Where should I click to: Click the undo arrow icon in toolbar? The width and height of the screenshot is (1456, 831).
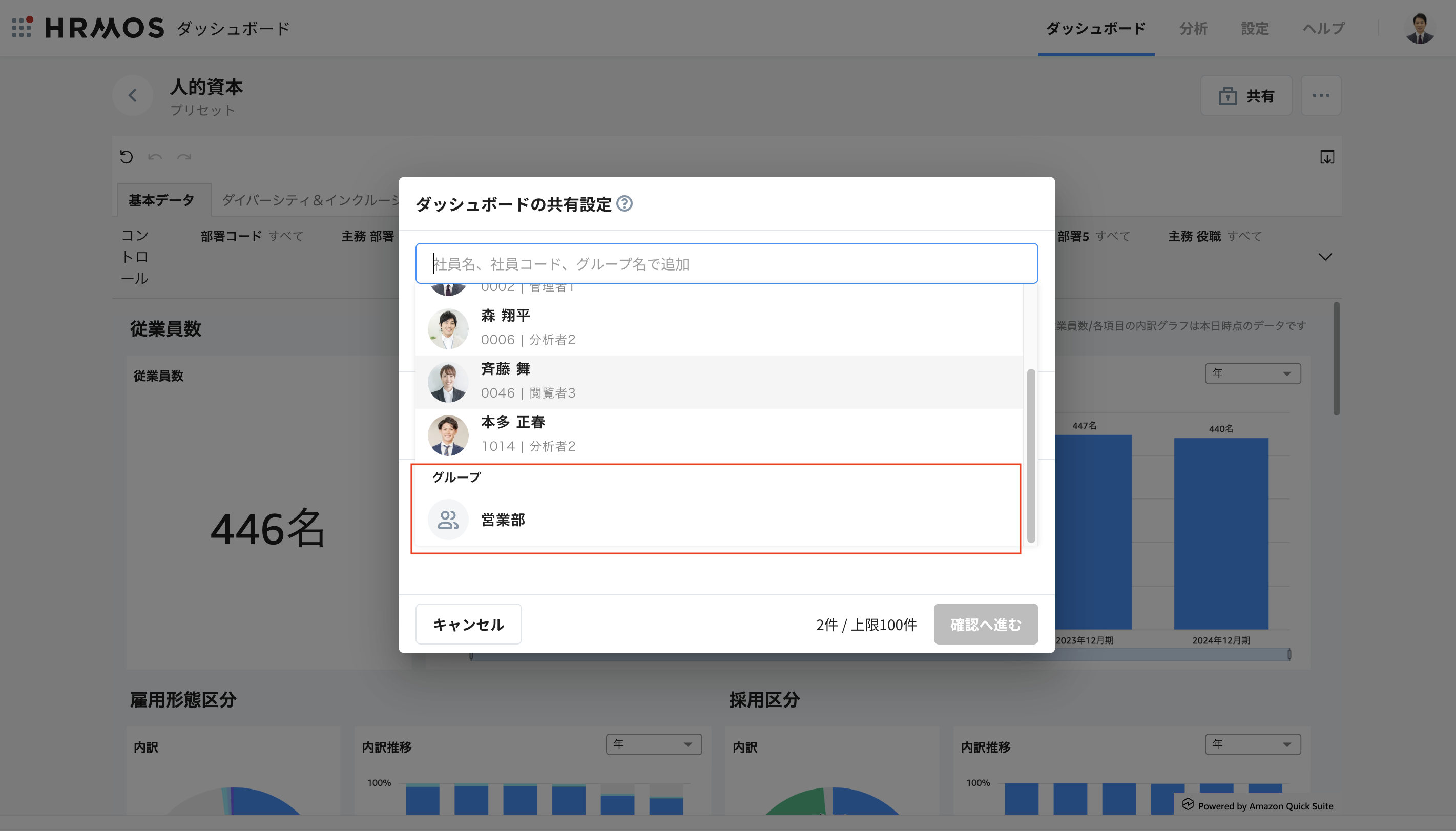click(x=155, y=156)
